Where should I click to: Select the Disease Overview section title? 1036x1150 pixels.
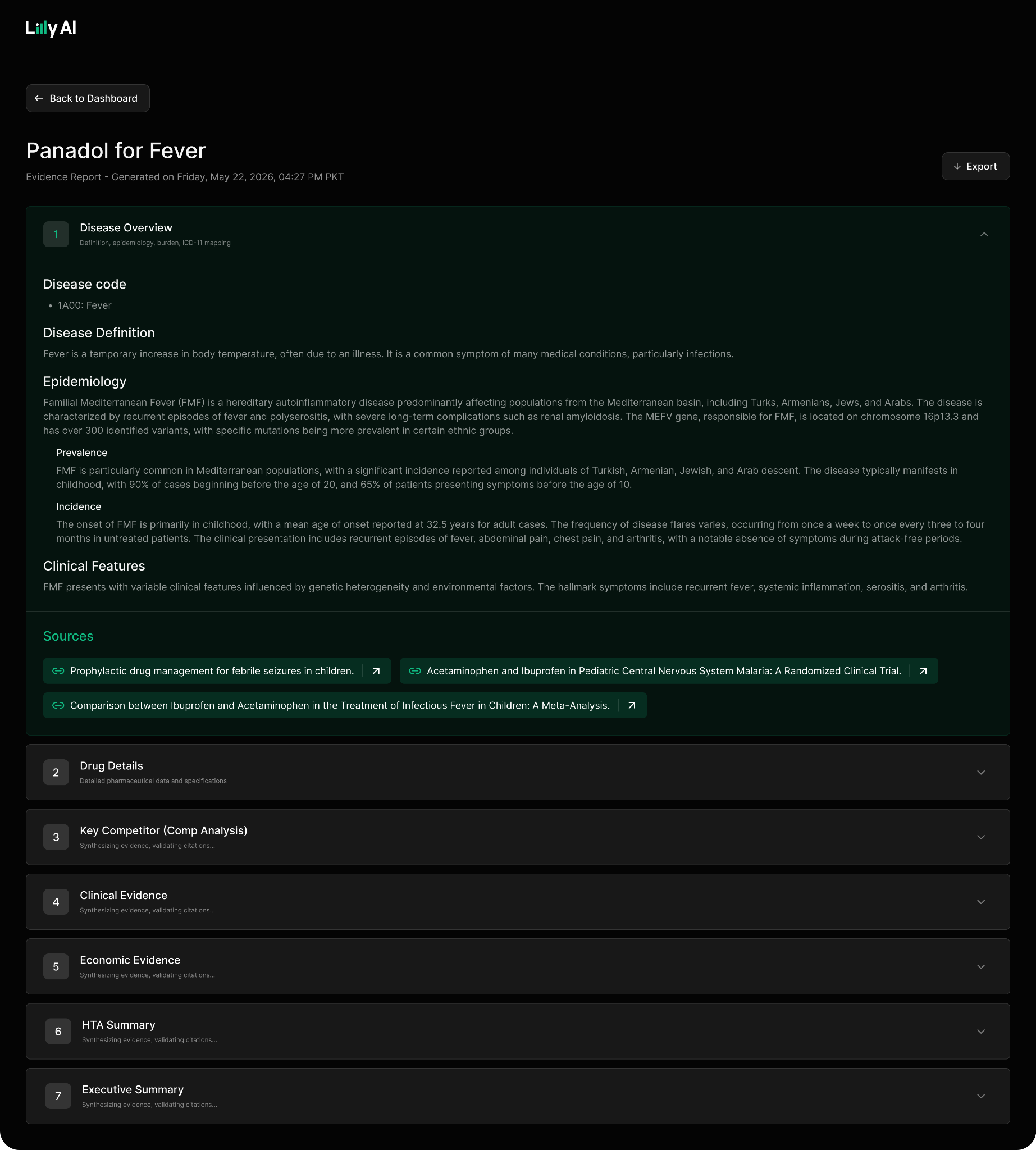[126, 228]
